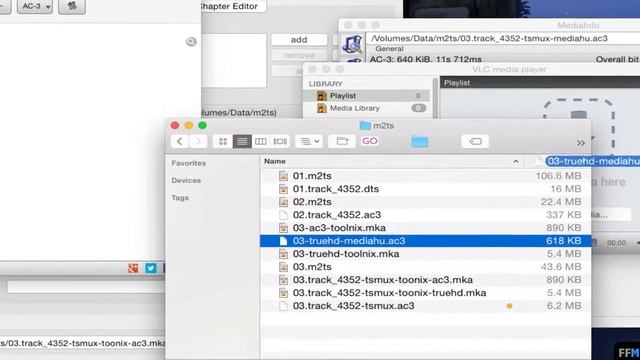Click the Media Library item count badge
640x360 pixels.
[x=418, y=108]
